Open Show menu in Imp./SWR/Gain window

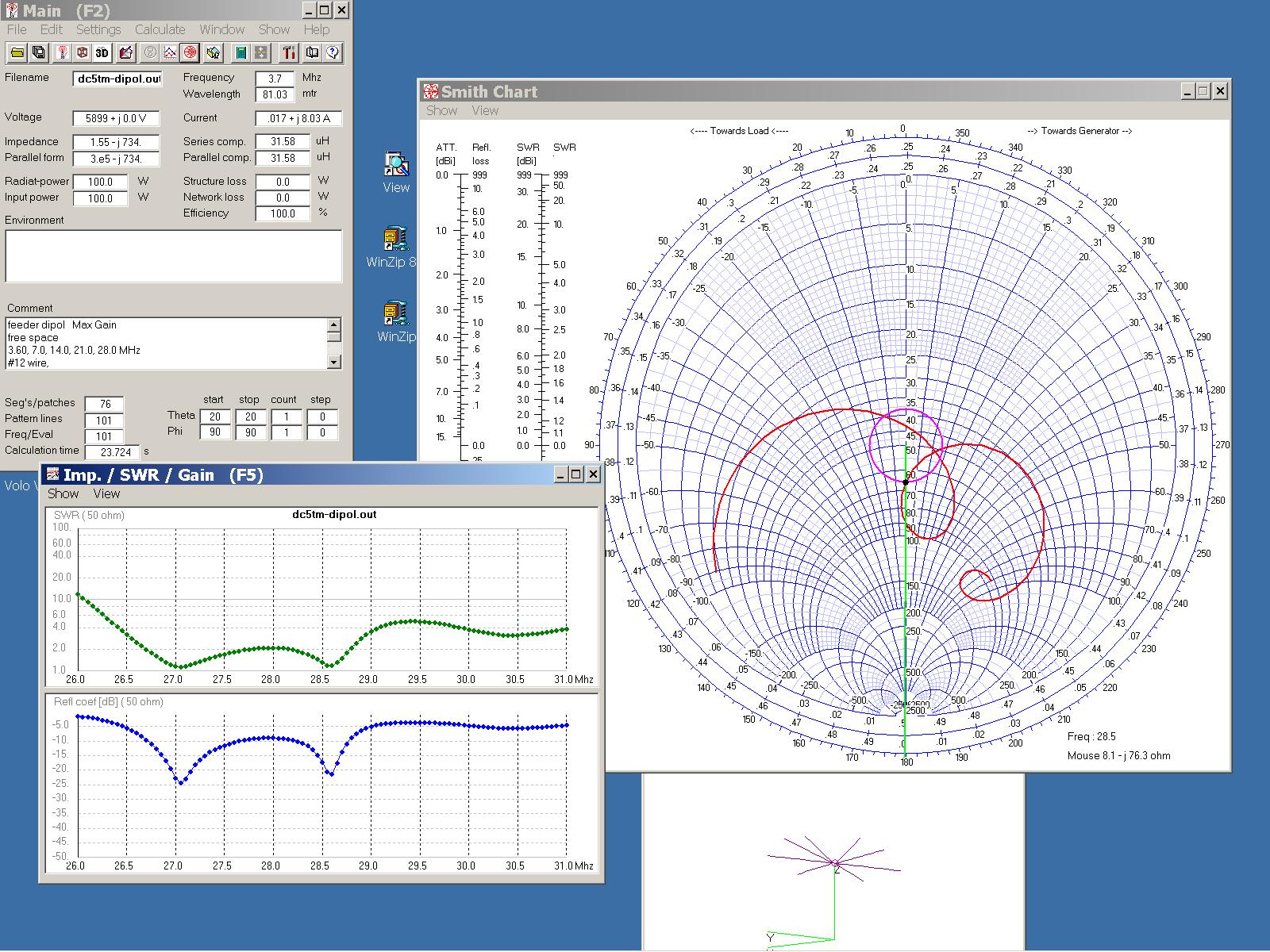point(63,493)
